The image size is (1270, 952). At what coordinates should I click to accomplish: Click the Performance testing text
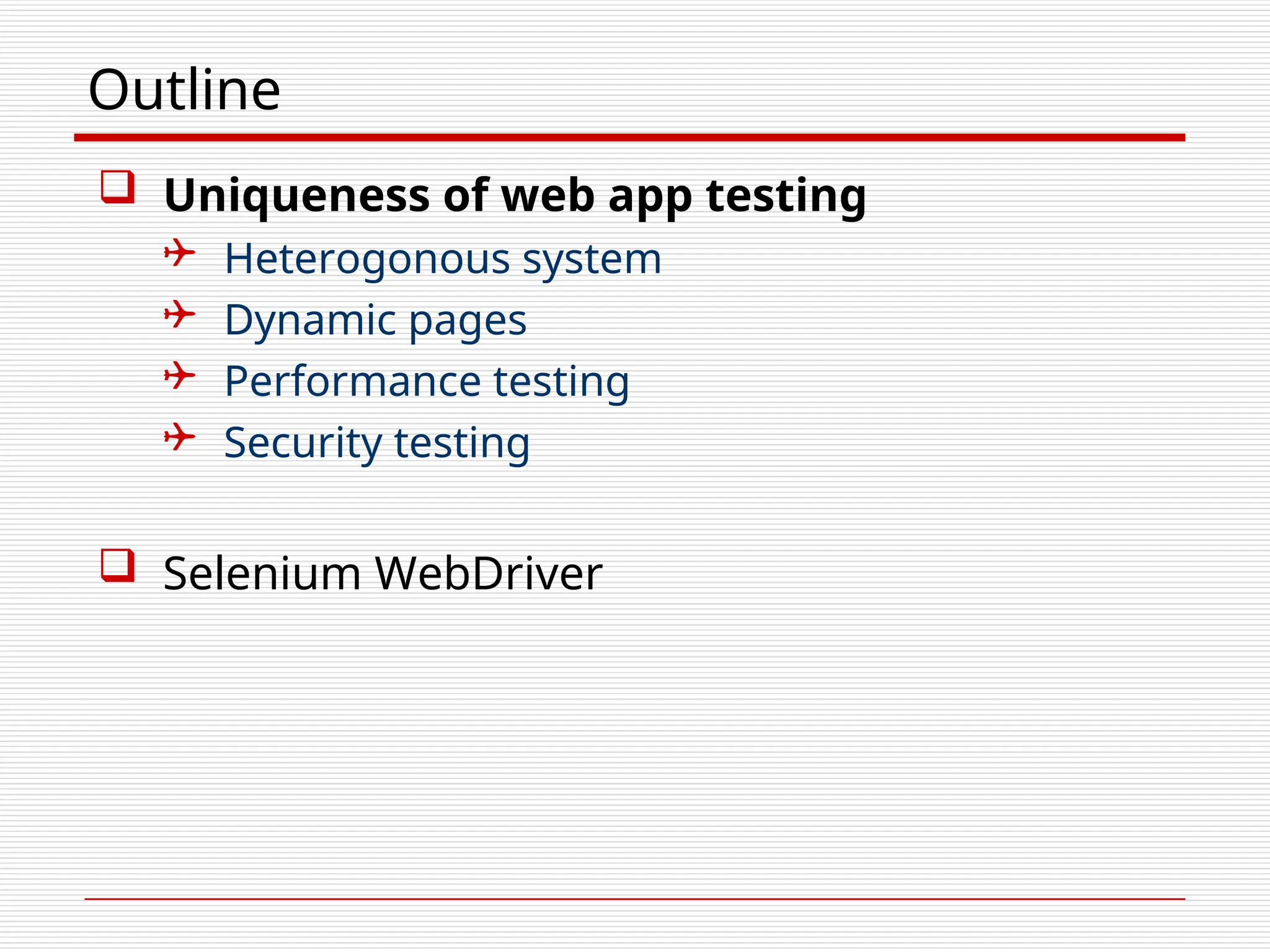[427, 383]
